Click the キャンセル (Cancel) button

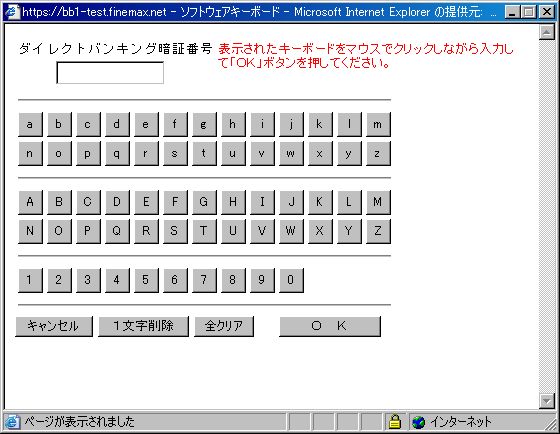click(54, 326)
